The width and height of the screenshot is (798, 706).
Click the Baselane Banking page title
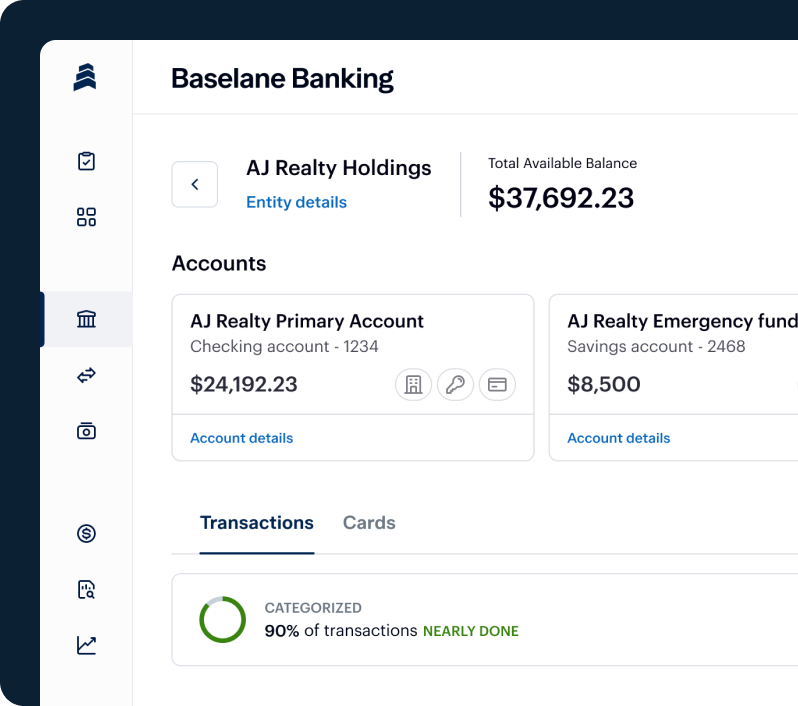[282, 78]
